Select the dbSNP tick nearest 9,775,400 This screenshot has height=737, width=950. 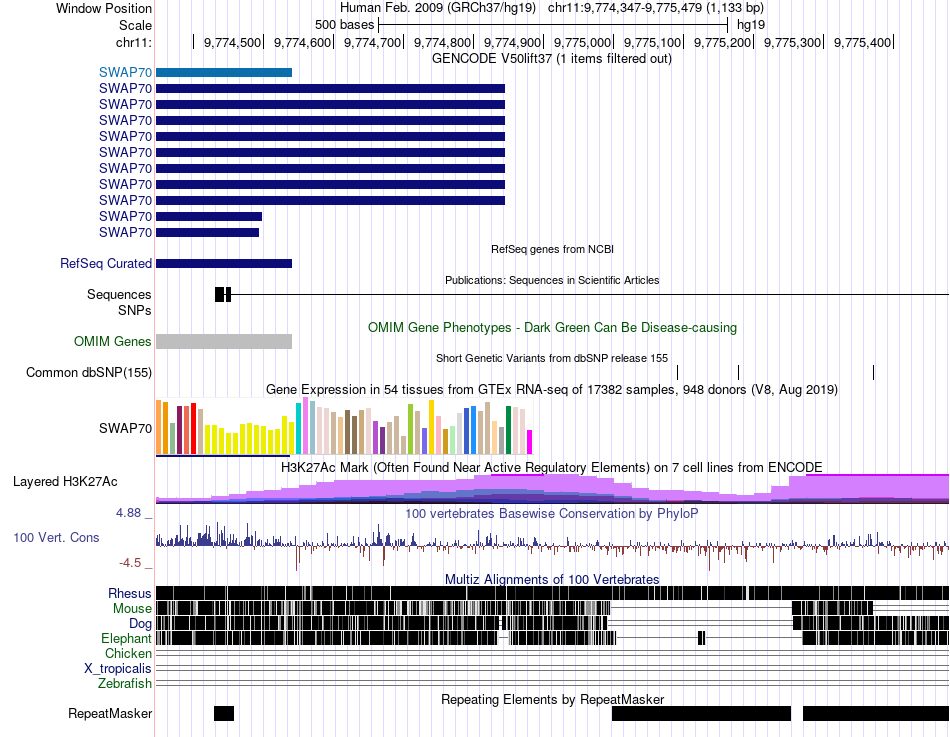pyautogui.click(x=873, y=372)
